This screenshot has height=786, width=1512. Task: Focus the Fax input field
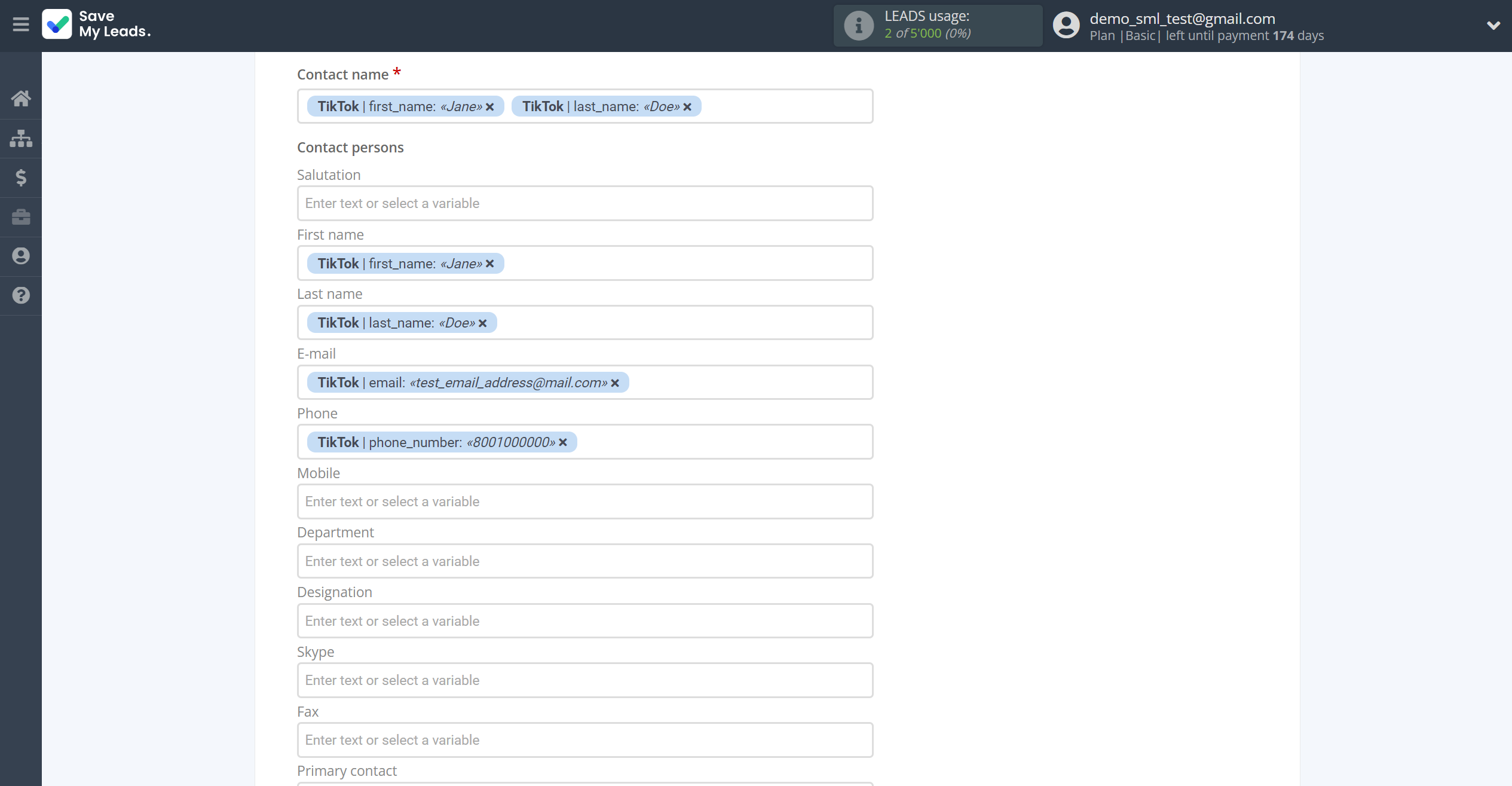(x=585, y=740)
